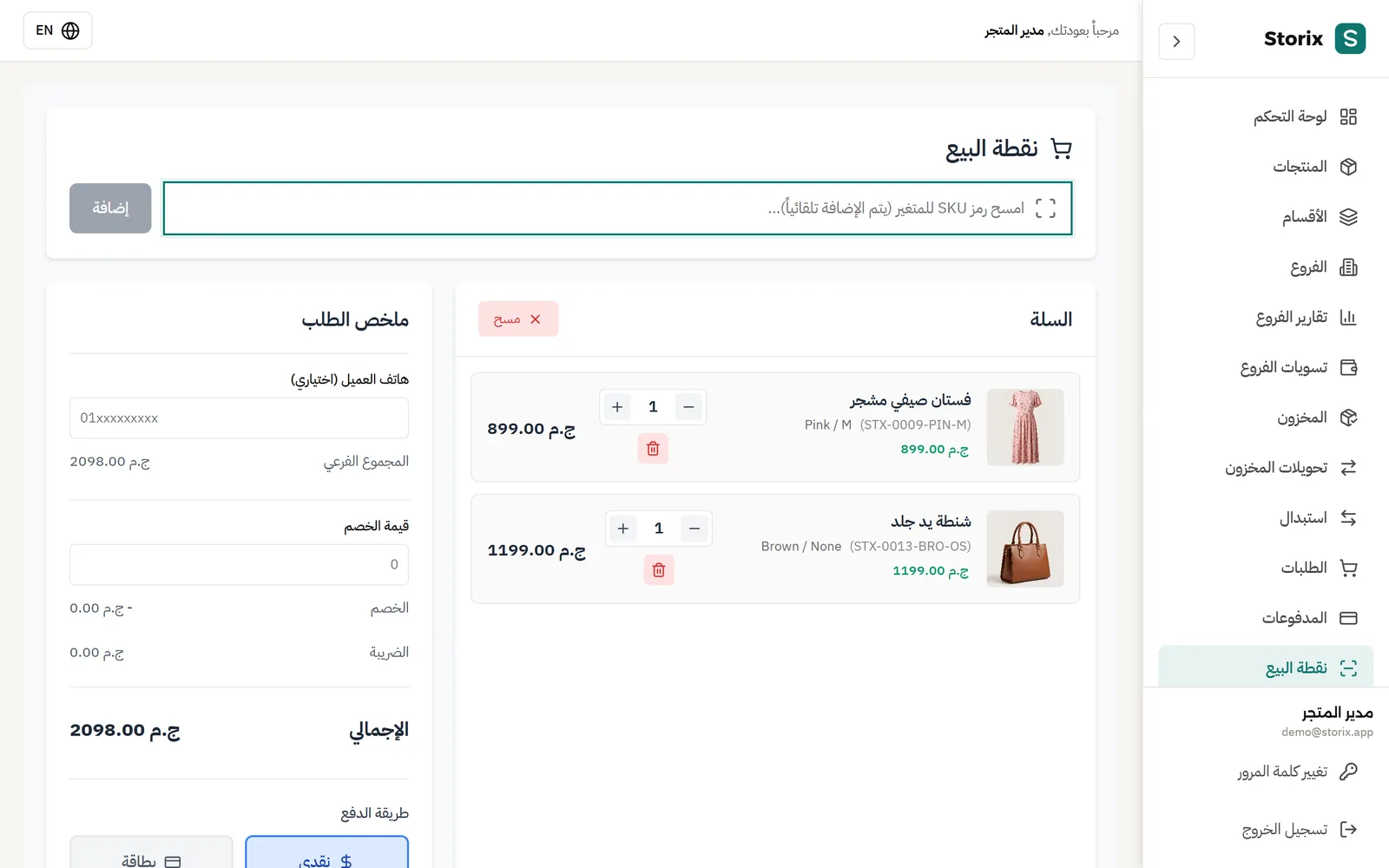This screenshot has width=1389, height=868.
Task: Click the تغيير كلمة المرور key icon
Action: [x=1348, y=772]
